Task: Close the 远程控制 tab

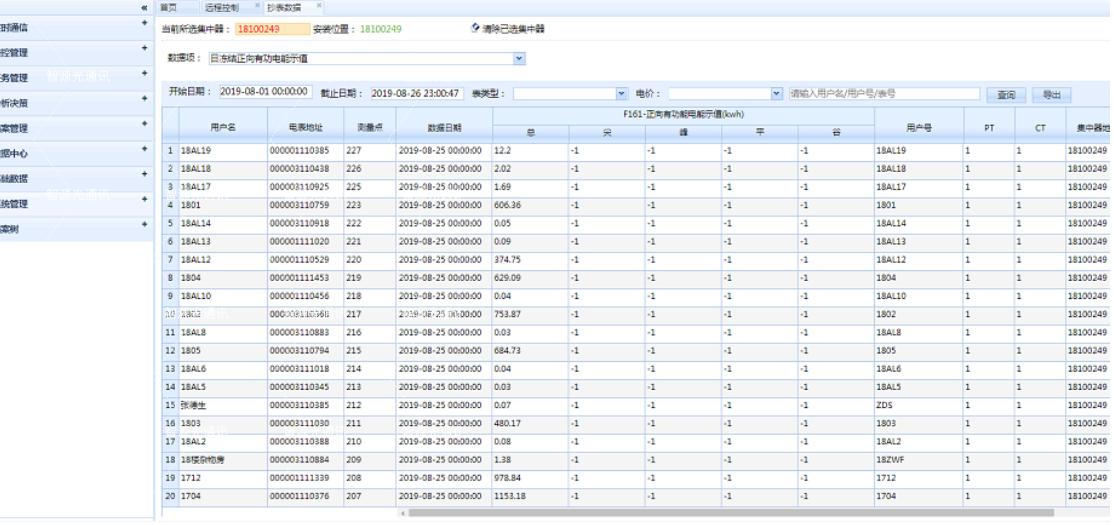Action: [257, 6]
